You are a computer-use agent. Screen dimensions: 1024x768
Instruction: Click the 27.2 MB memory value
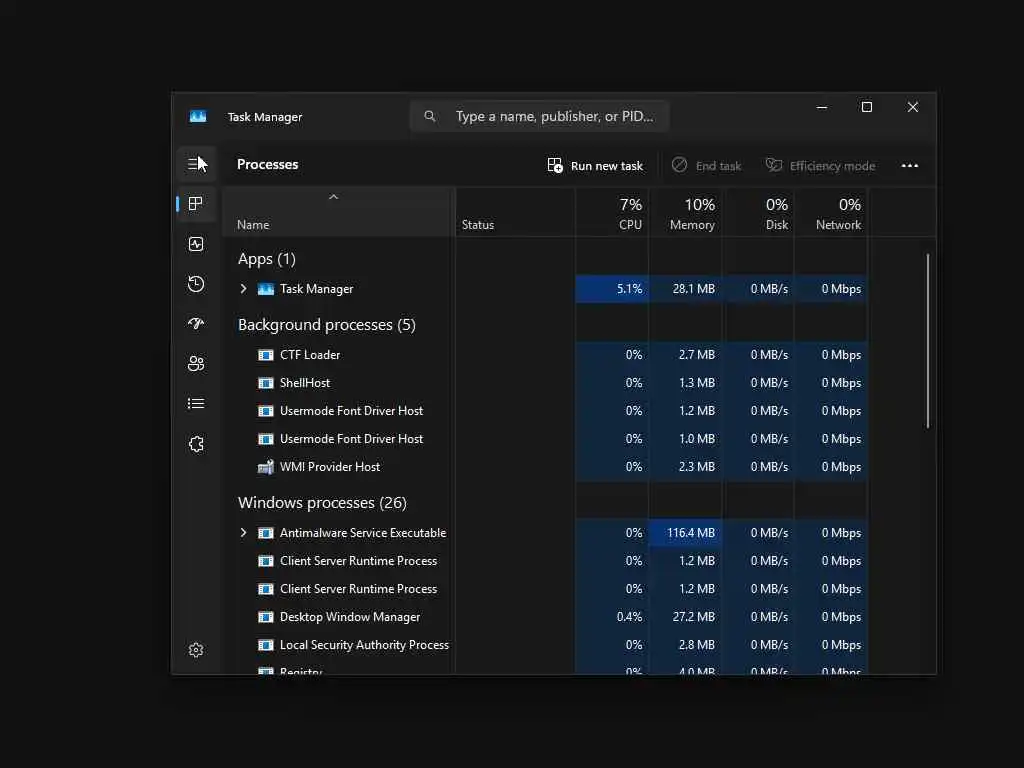point(694,617)
